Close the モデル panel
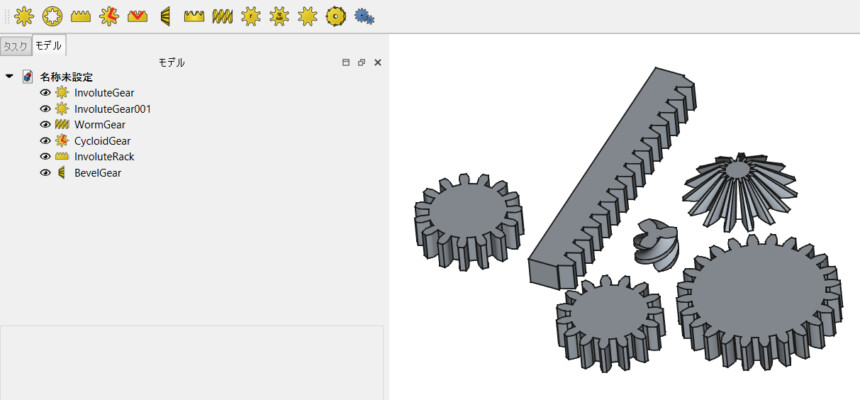This screenshot has height=400, width=860. pos(377,63)
